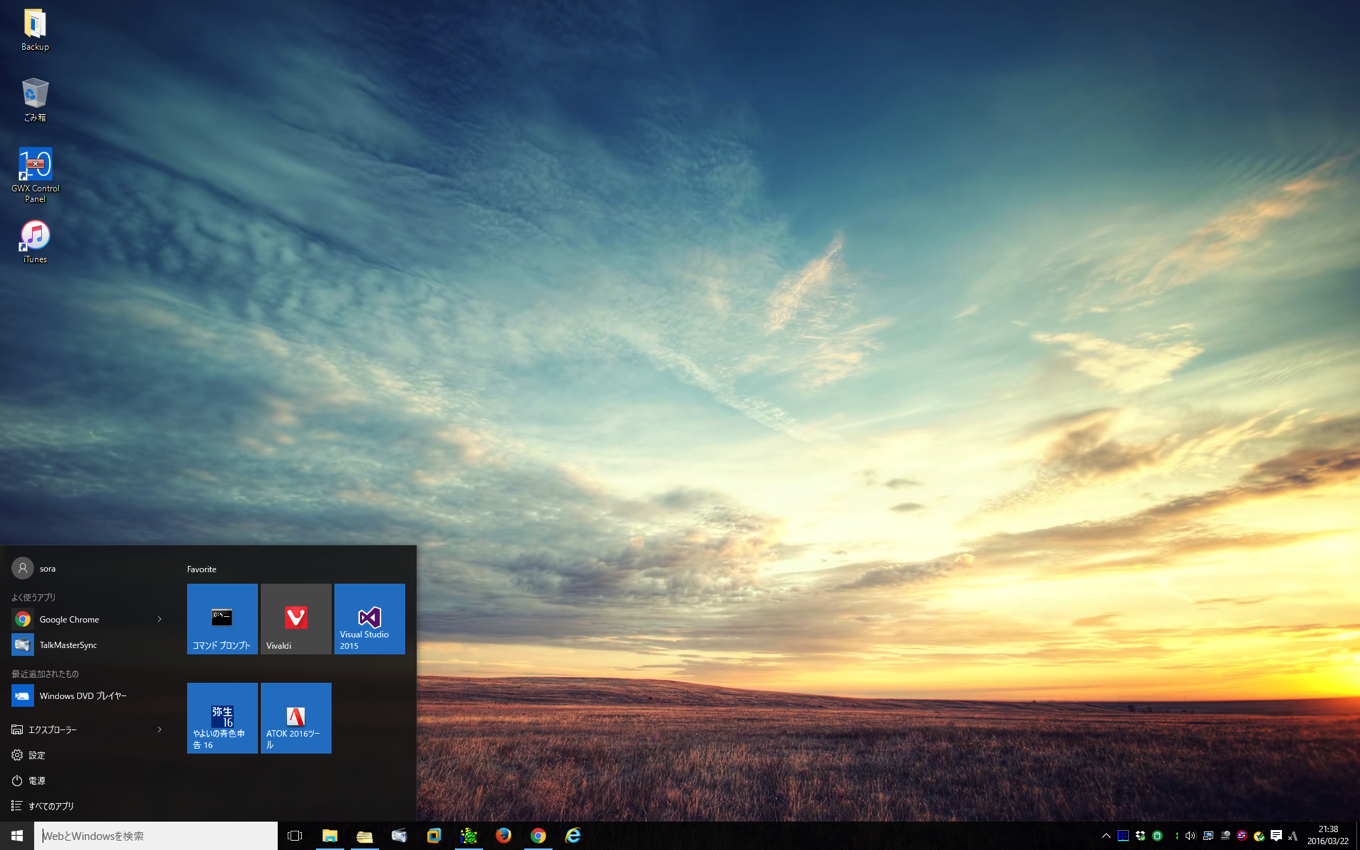The height and width of the screenshot is (850, 1360).
Task: Open the Task View button
Action: (294, 836)
